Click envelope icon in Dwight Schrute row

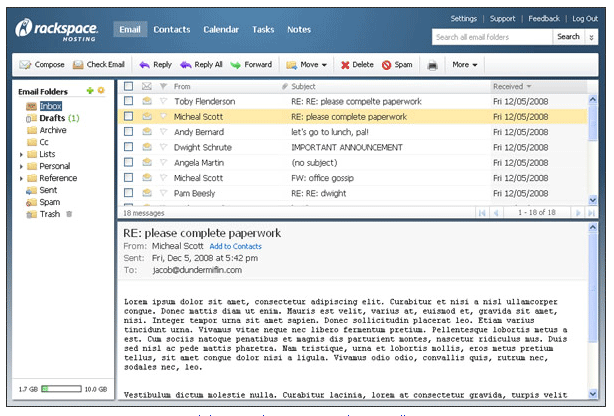[147, 147]
